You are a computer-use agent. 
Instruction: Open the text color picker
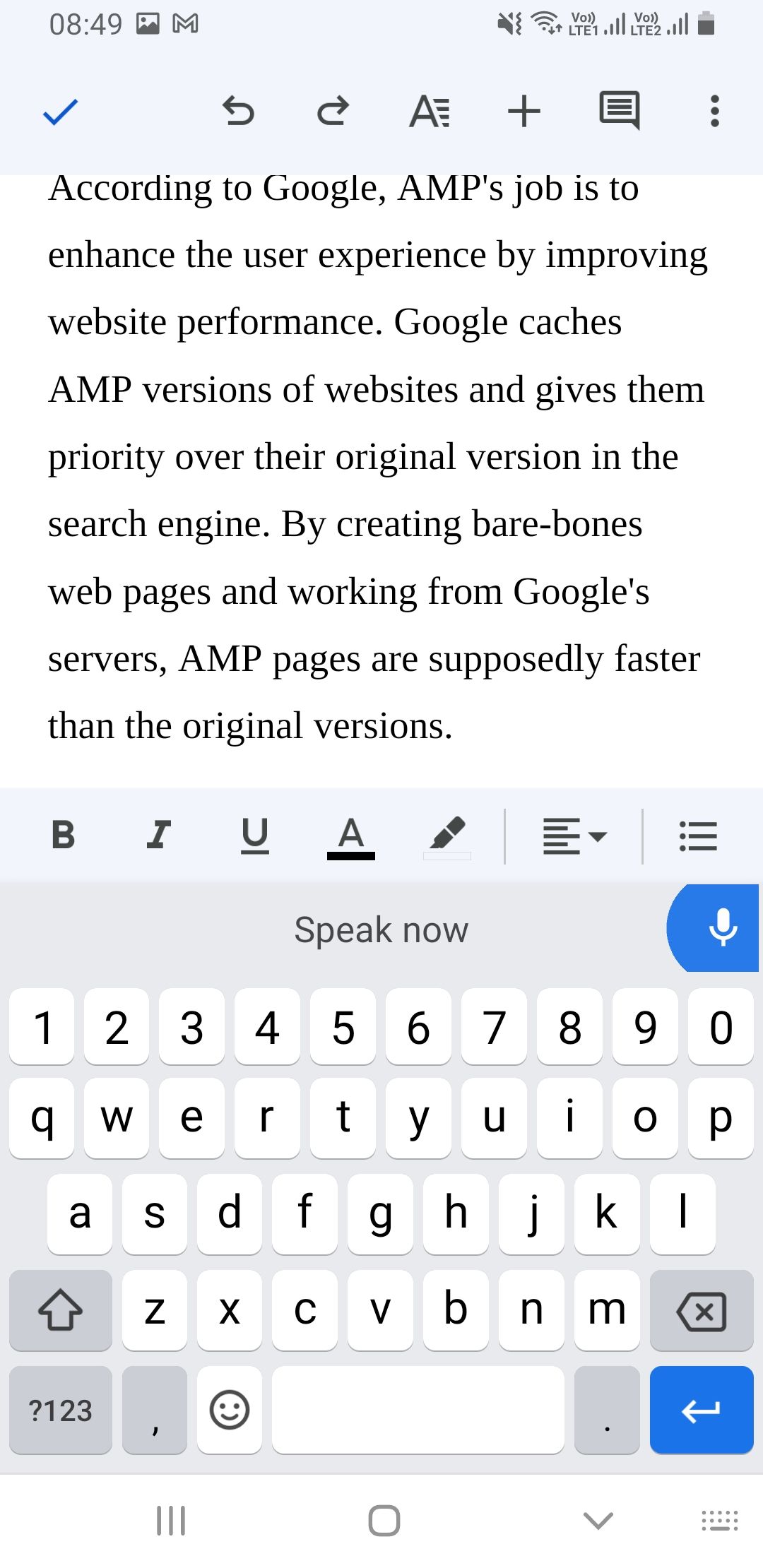[351, 838]
